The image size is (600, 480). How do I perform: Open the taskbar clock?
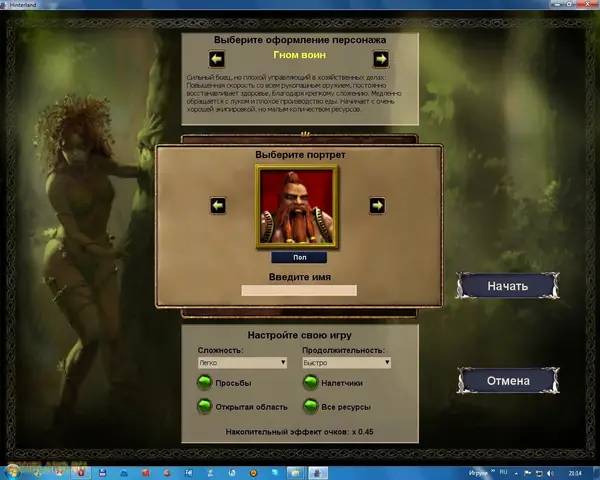[x=575, y=473]
